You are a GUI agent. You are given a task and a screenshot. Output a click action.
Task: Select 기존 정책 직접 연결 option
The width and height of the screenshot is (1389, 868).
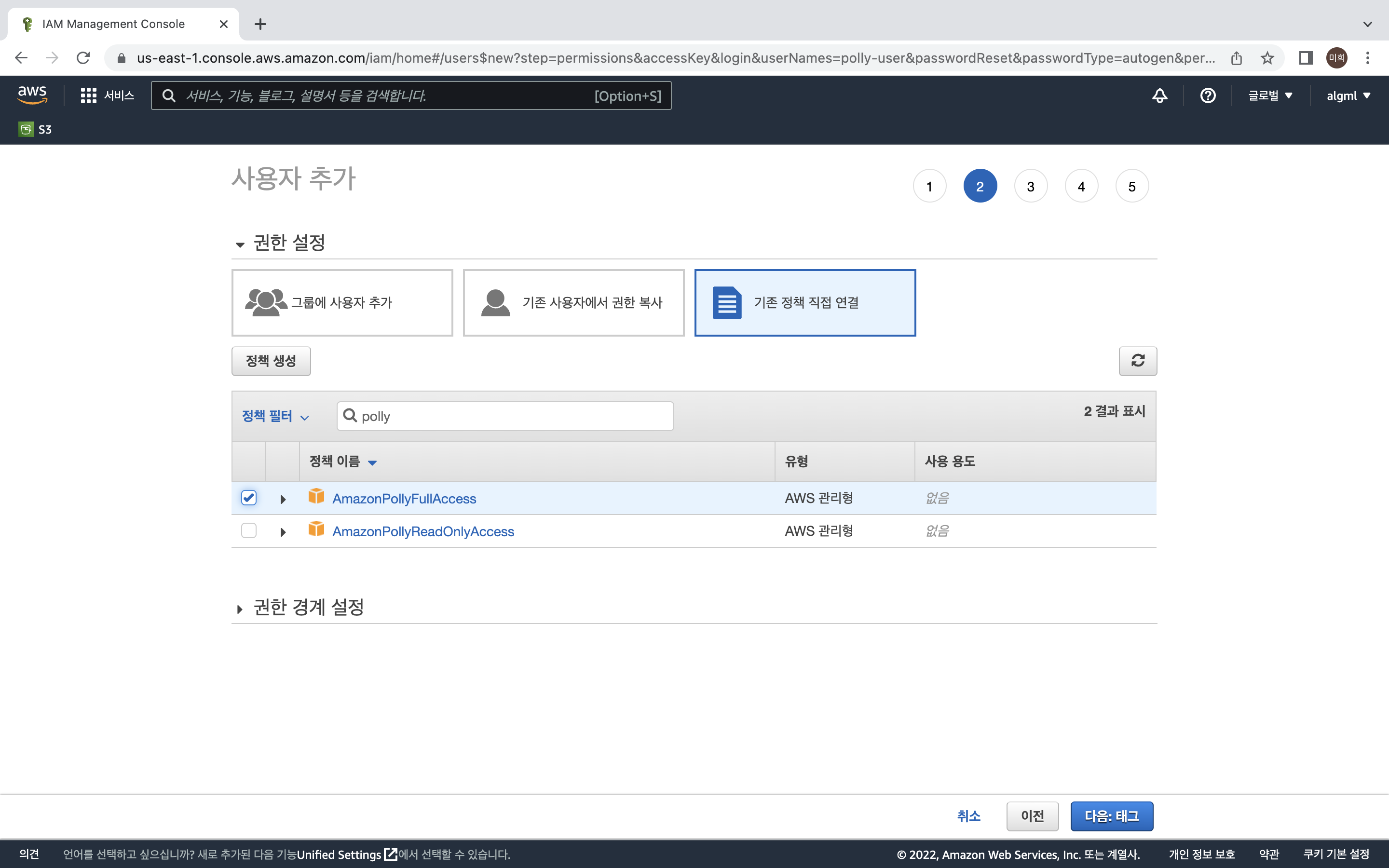(x=805, y=302)
